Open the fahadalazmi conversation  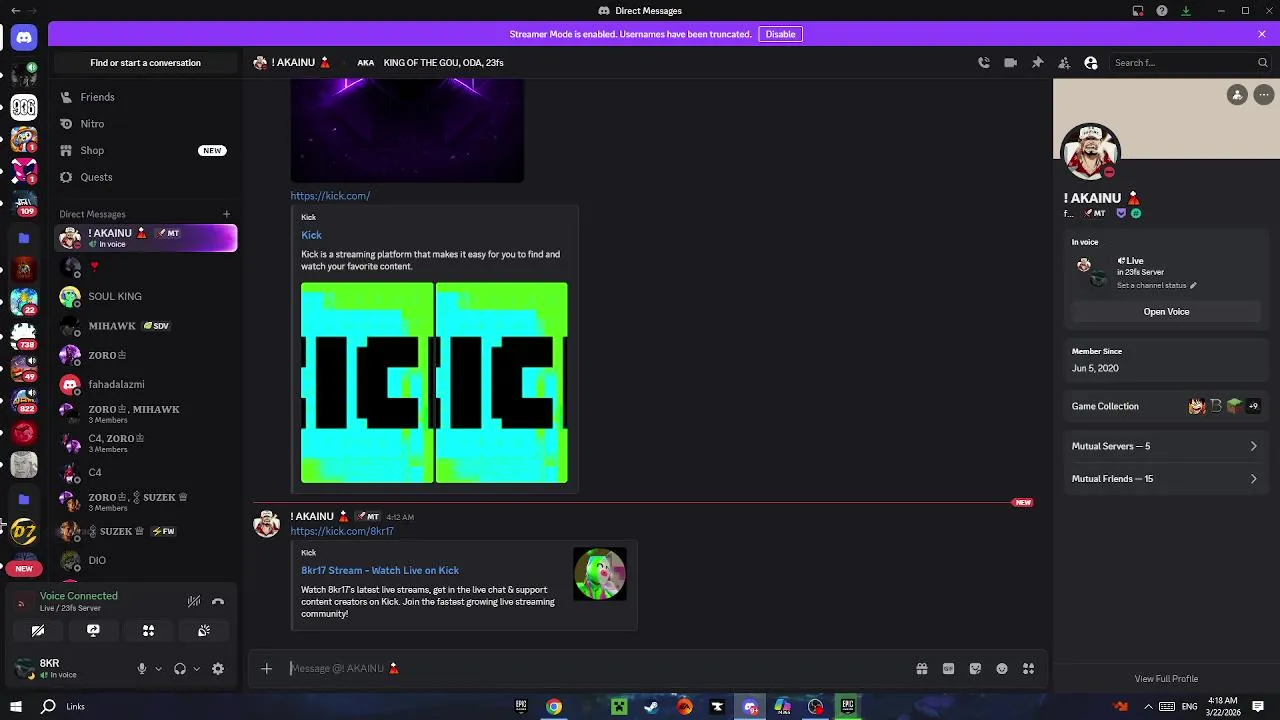click(146, 384)
